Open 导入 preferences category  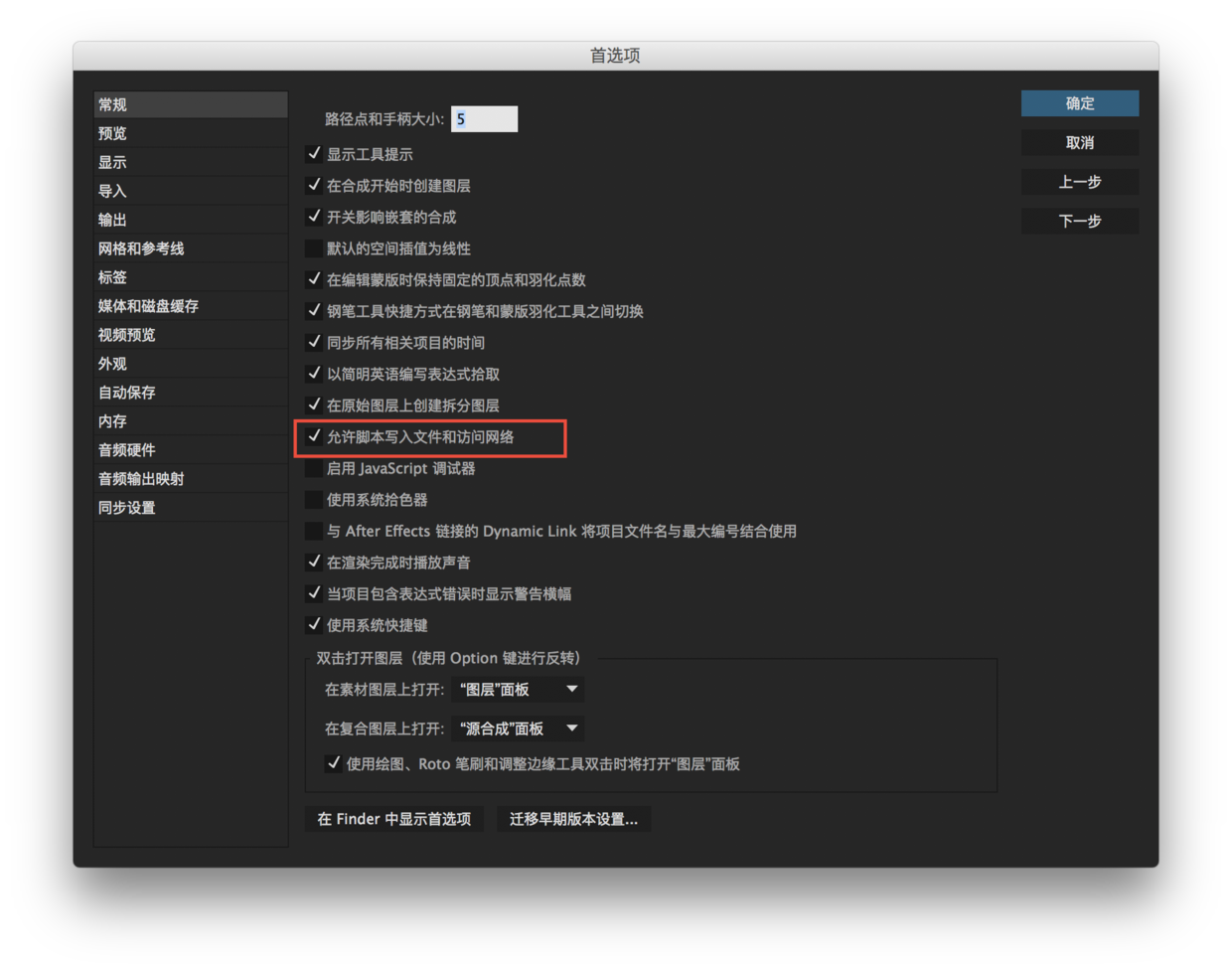[191, 191]
